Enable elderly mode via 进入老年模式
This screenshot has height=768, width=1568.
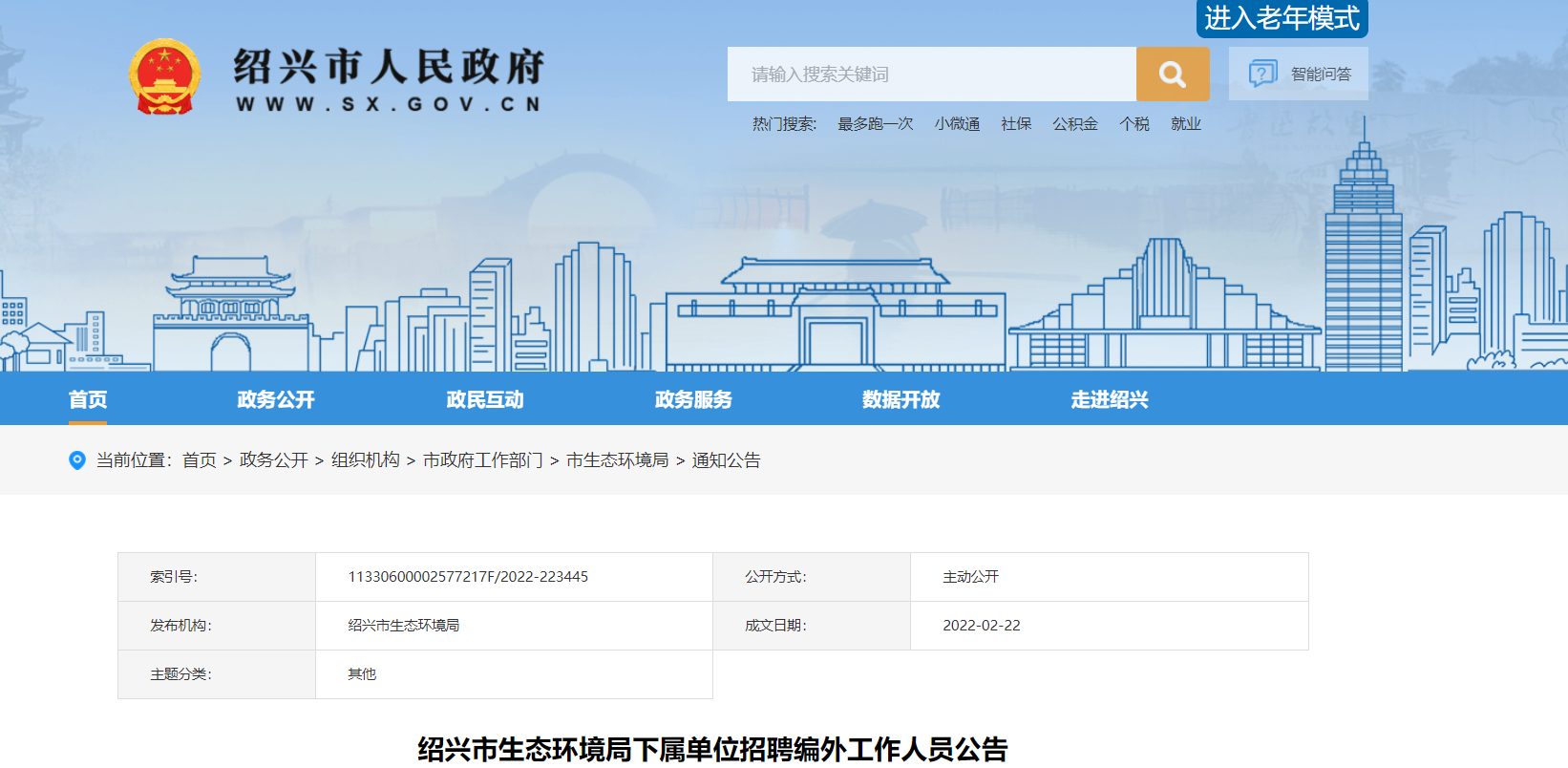point(1282,18)
